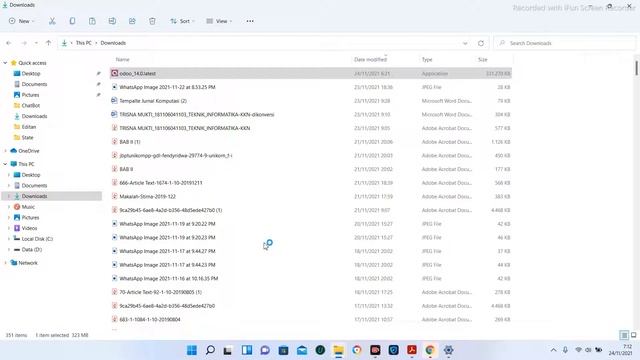Select Music under This PC

[28, 207]
